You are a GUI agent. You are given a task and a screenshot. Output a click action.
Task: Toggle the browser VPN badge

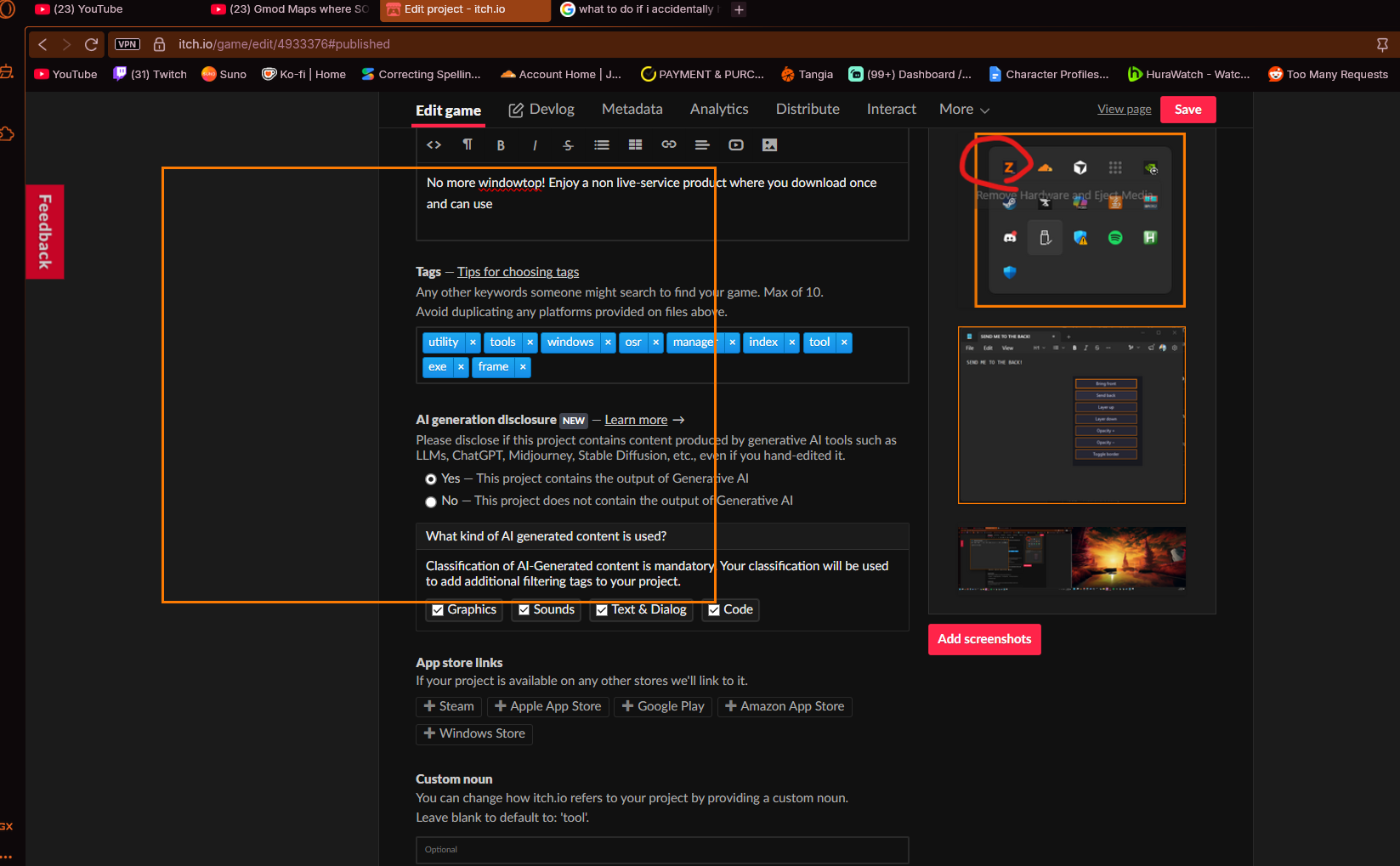pyautogui.click(x=128, y=44)
